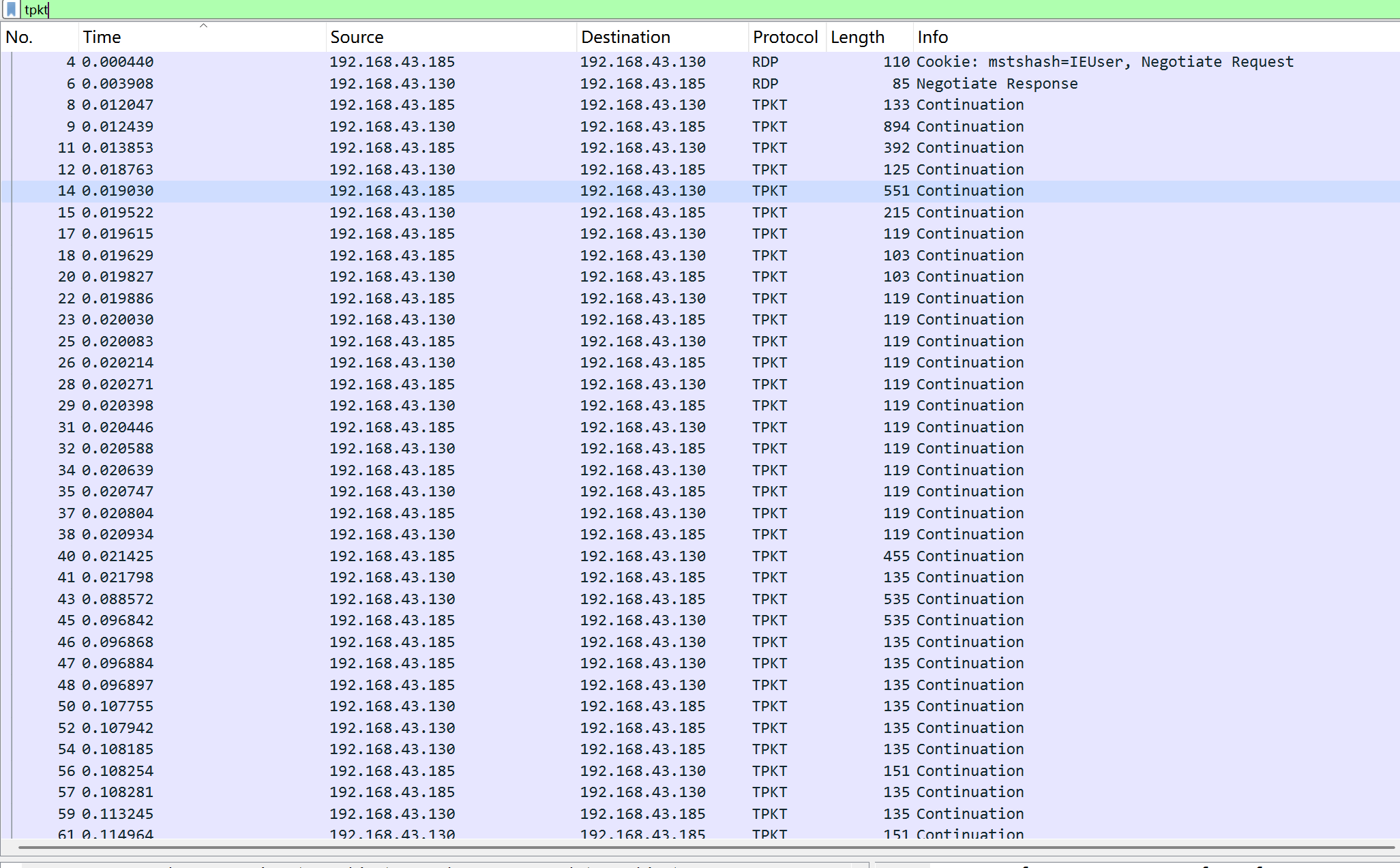Sort by the No. column header
The width and height of the screenshot is (1400, 868).
point(19,37)
